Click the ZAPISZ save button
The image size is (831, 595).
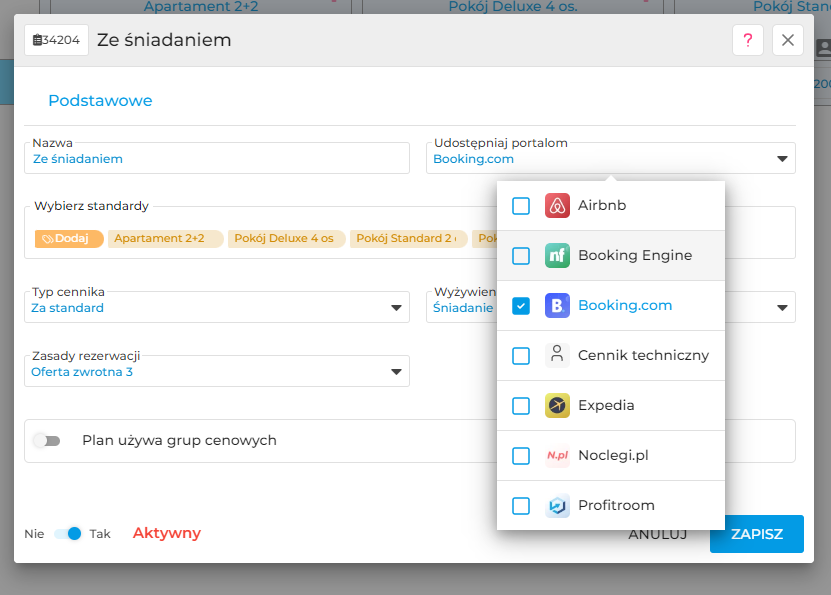(x=756, y=534)
